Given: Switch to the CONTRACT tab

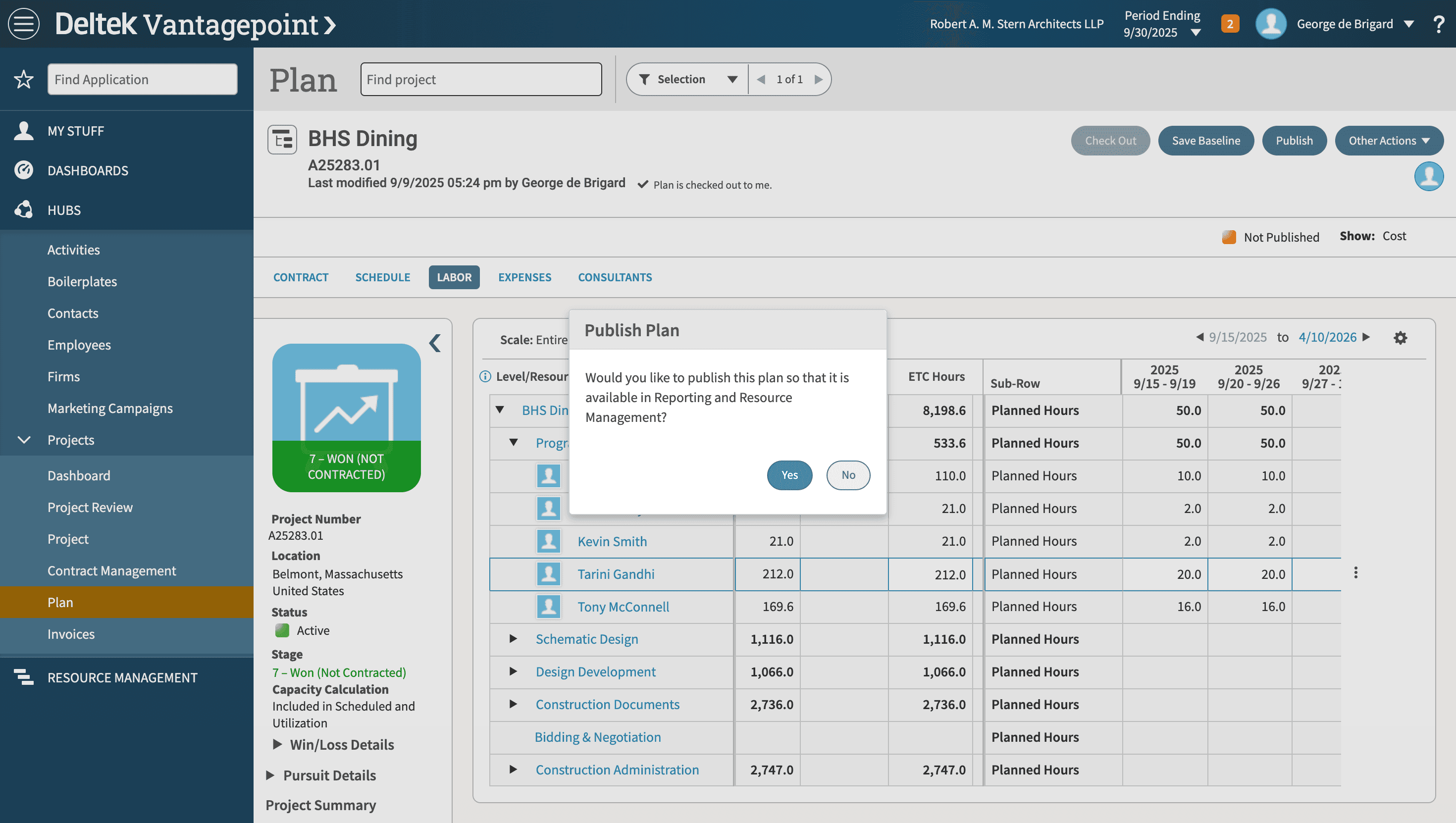Looking at the screenshot, I should (301, 277).
